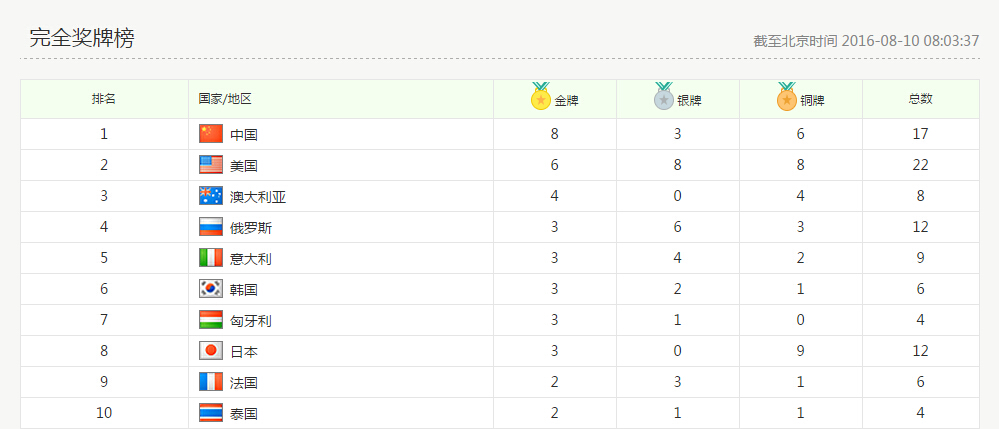999x429 pixels.
Task: Click the bronze medal icon in header
Action: click(787, 97)
